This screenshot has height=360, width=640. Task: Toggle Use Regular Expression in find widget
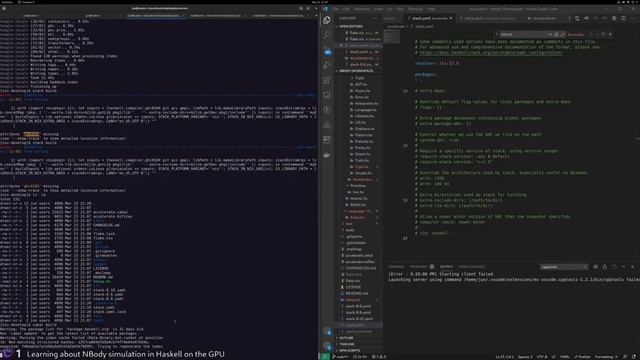click(562, 35)
